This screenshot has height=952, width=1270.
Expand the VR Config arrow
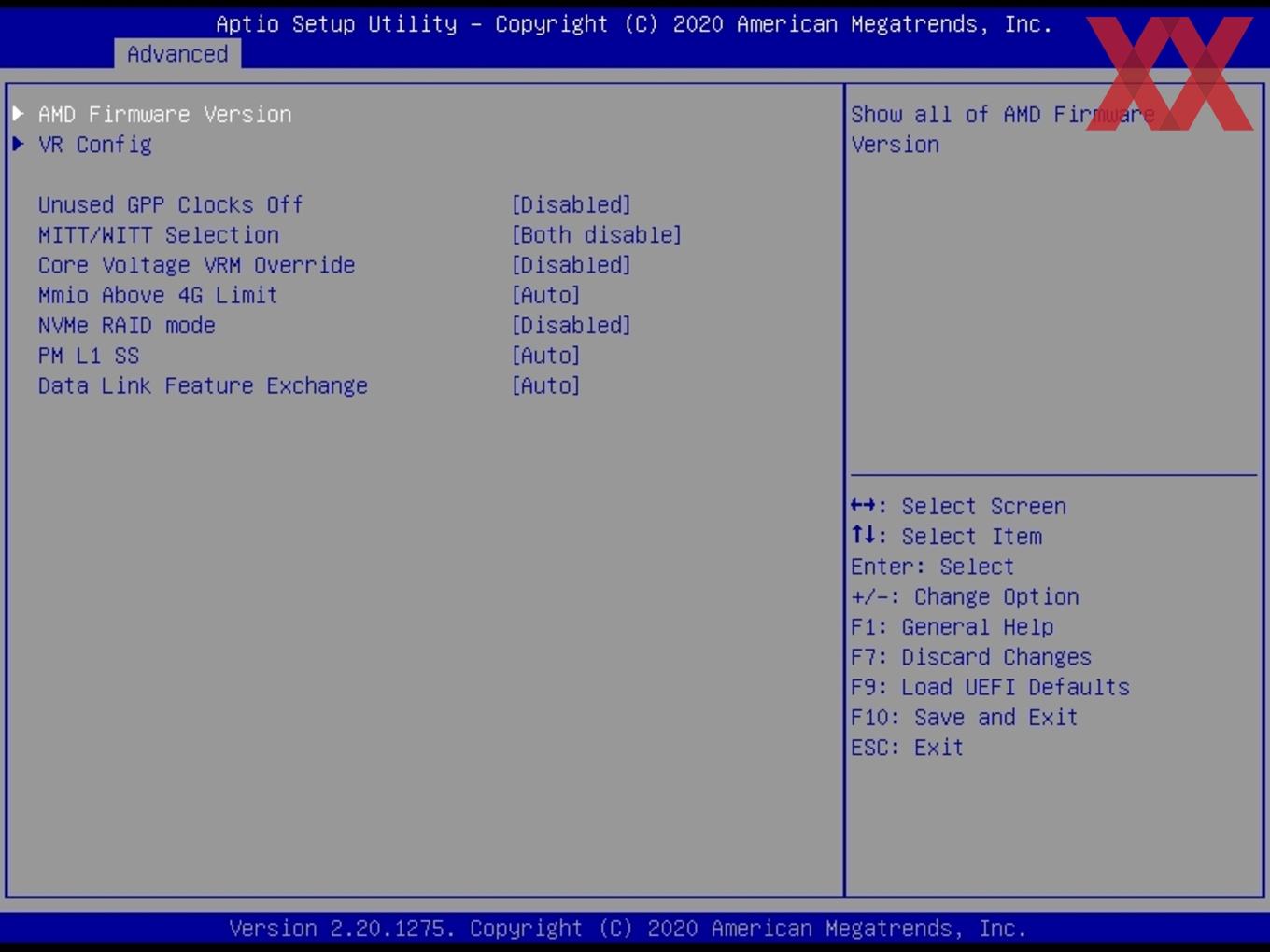tap(18, 144)
